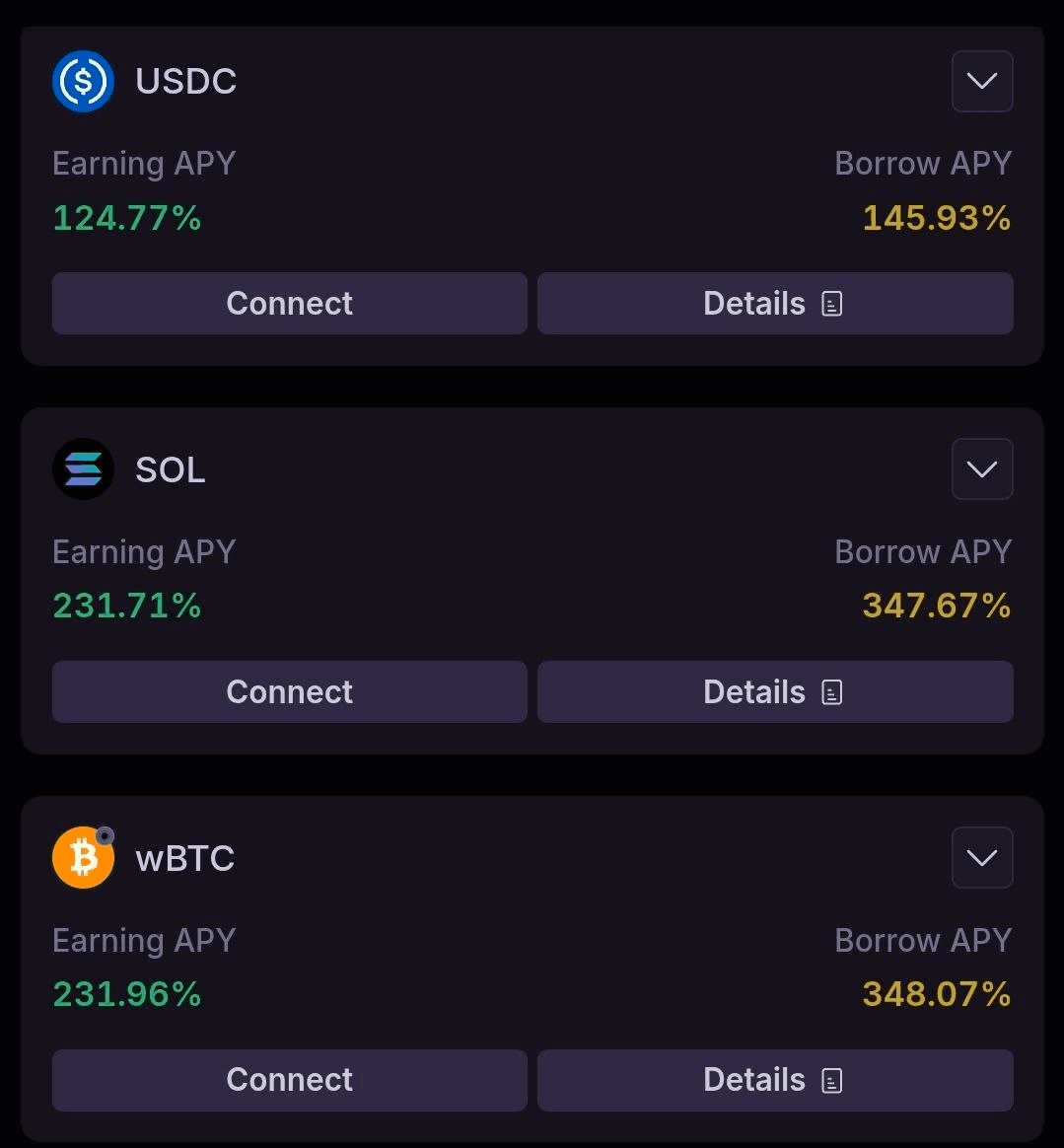Click the orange wBTC Bitcoin logo
This screenshot has height=1148, width=1064.
pos(81,859)
